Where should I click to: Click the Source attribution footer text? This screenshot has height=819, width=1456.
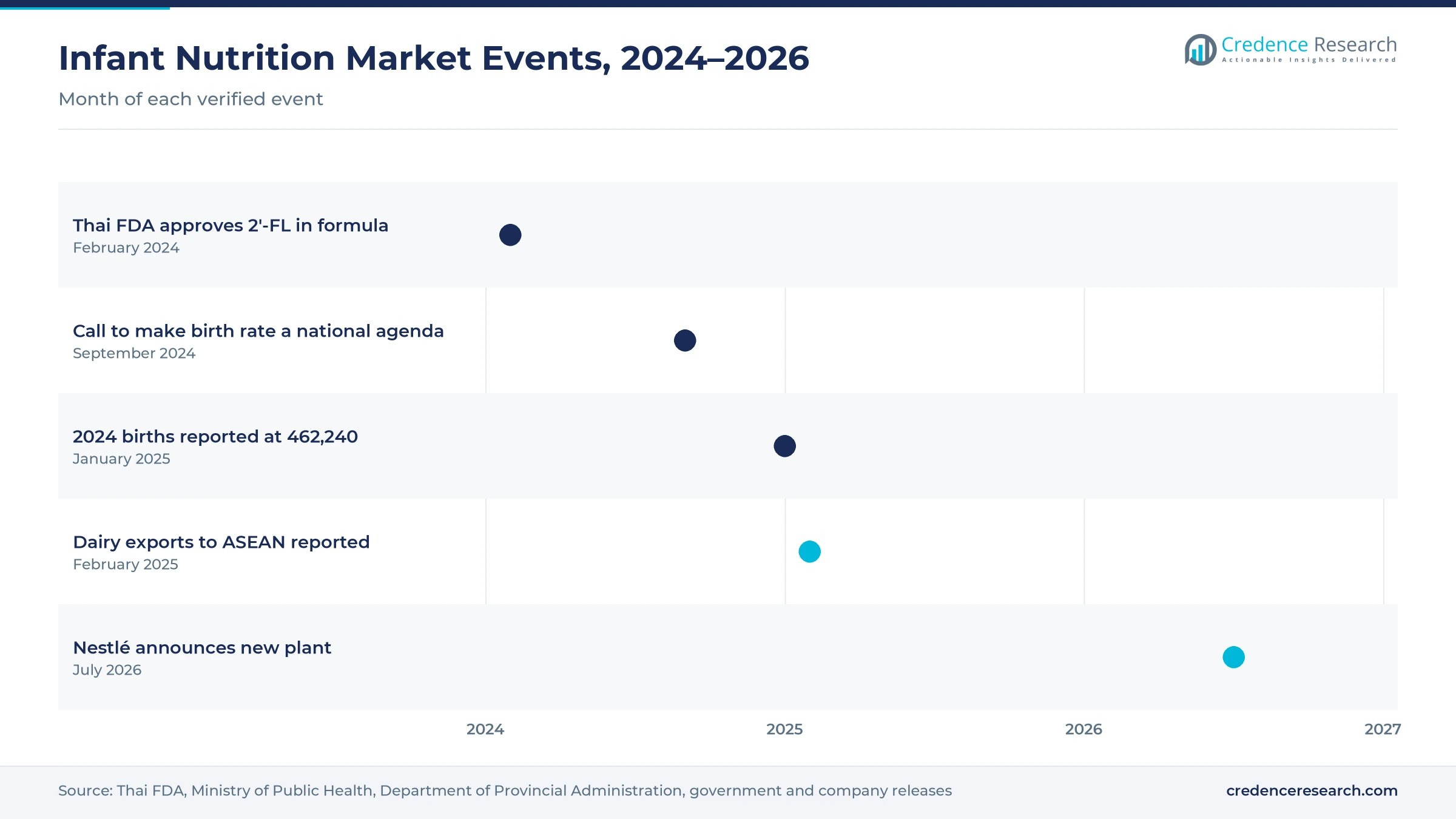click(x=505, y=790)
